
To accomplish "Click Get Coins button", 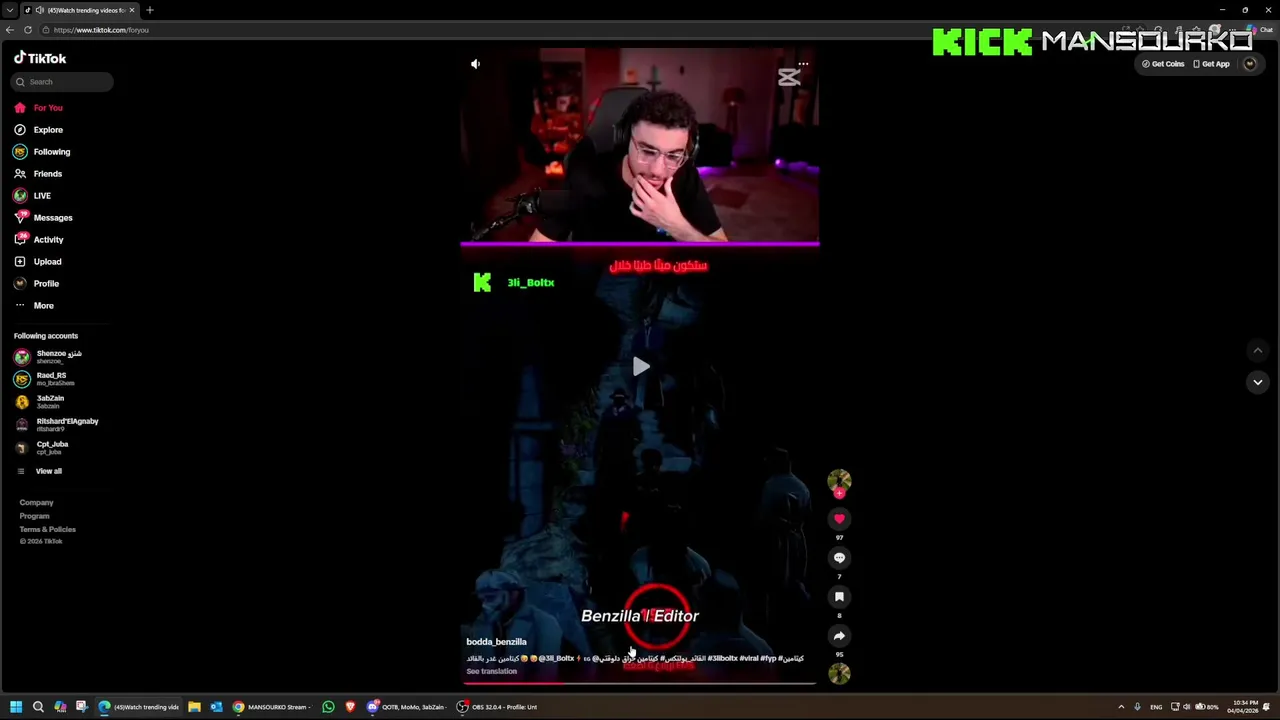I will [x=1164, y=64].
